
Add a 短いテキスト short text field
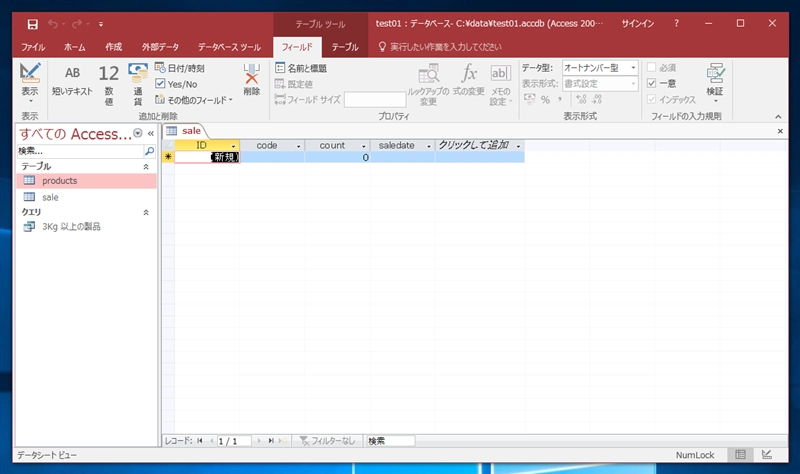click(x=72, y=81)
